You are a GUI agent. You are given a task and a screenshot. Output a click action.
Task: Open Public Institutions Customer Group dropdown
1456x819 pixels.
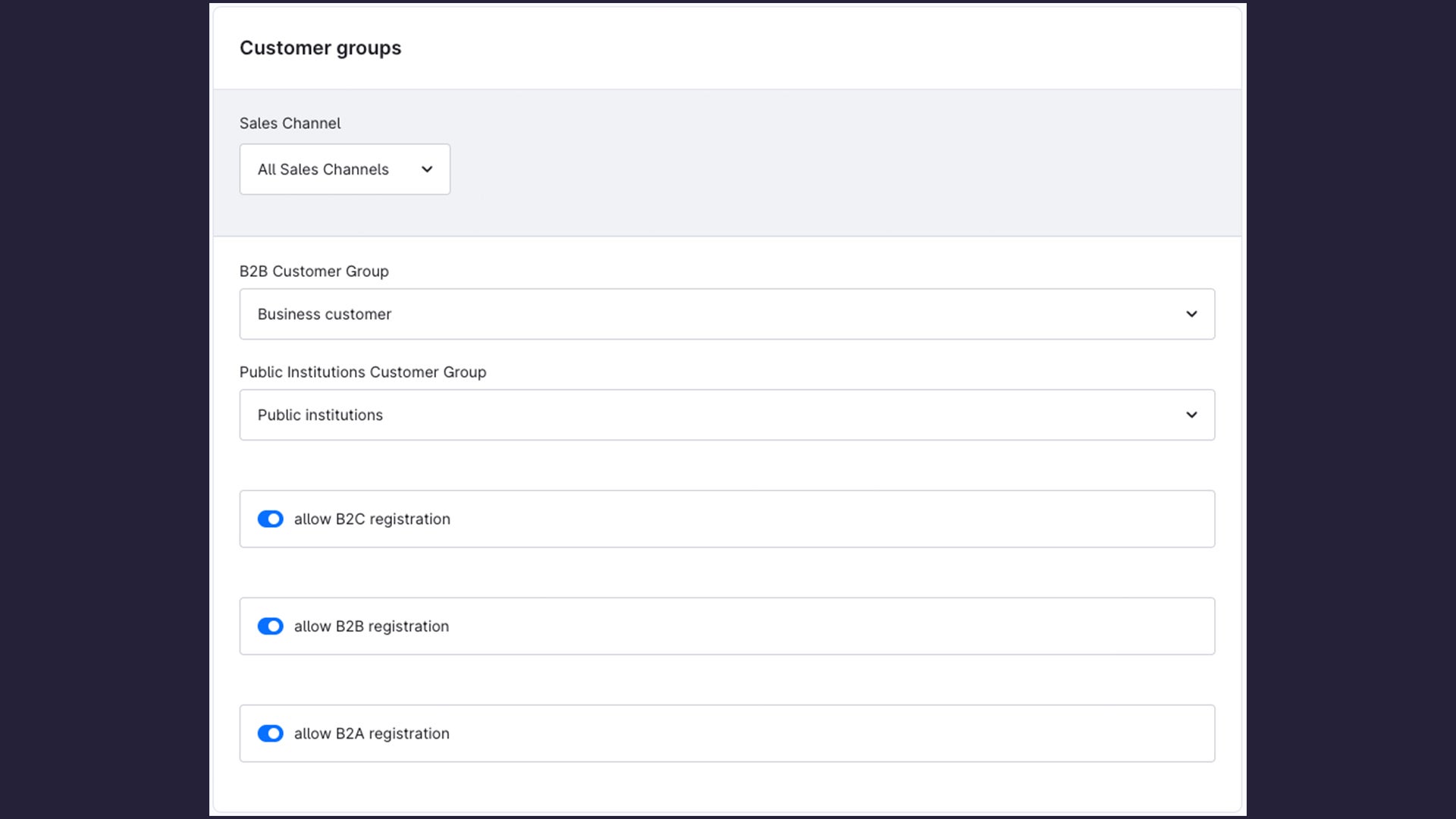(x=726, y=415)
